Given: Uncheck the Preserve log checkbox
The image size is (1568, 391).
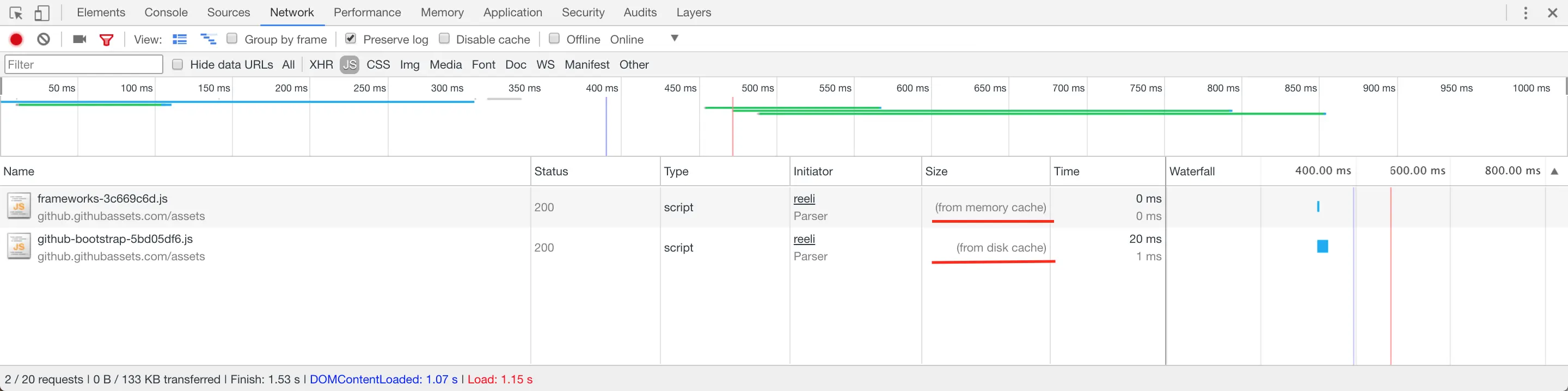Looking at the screenshot, I should [x=351, y=39].
